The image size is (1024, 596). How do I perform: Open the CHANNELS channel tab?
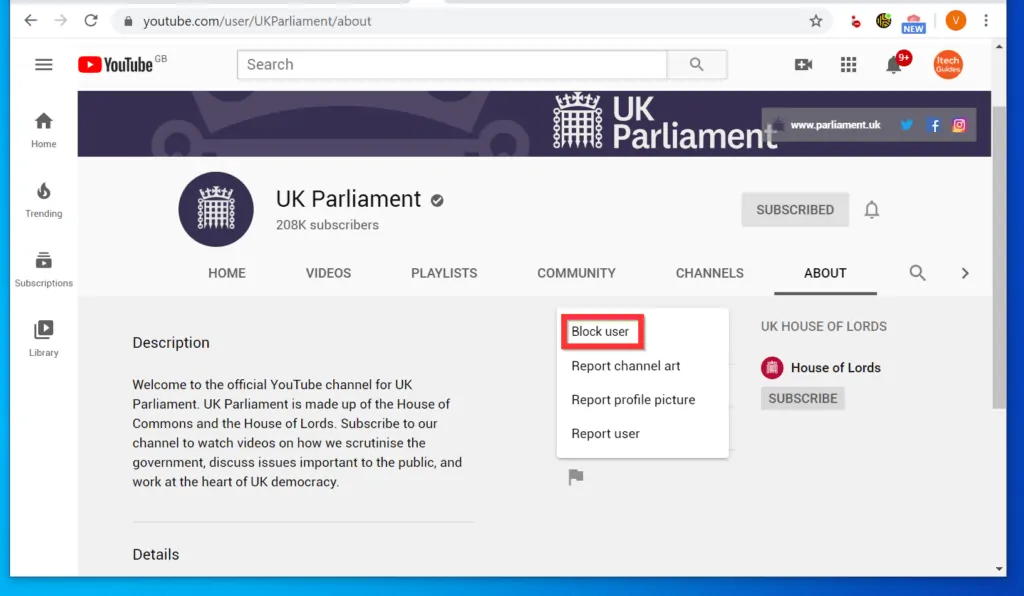[x=710, y=273]
